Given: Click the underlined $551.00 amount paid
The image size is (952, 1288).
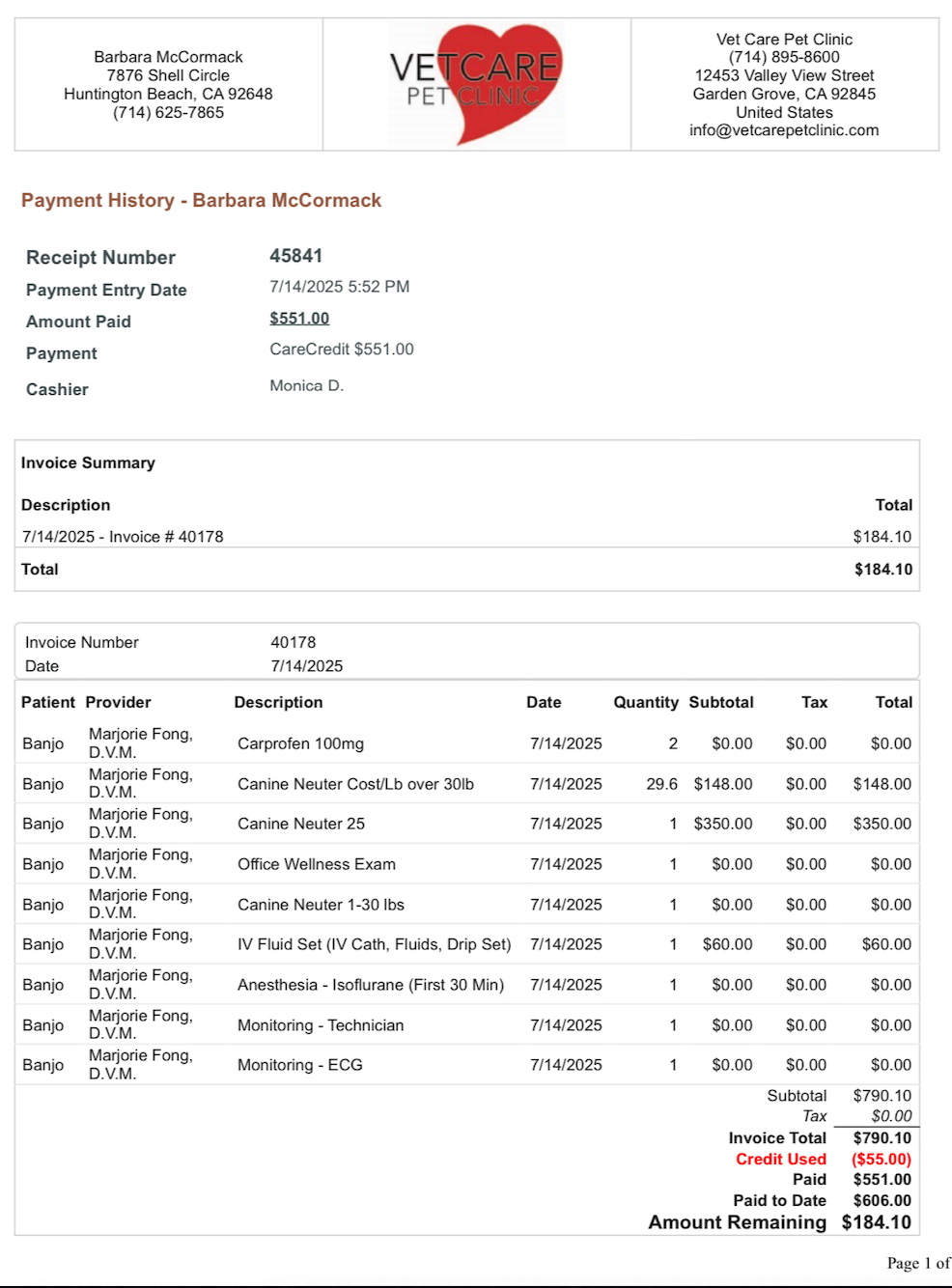Looking at the screenshot, I should click(299, 319).
